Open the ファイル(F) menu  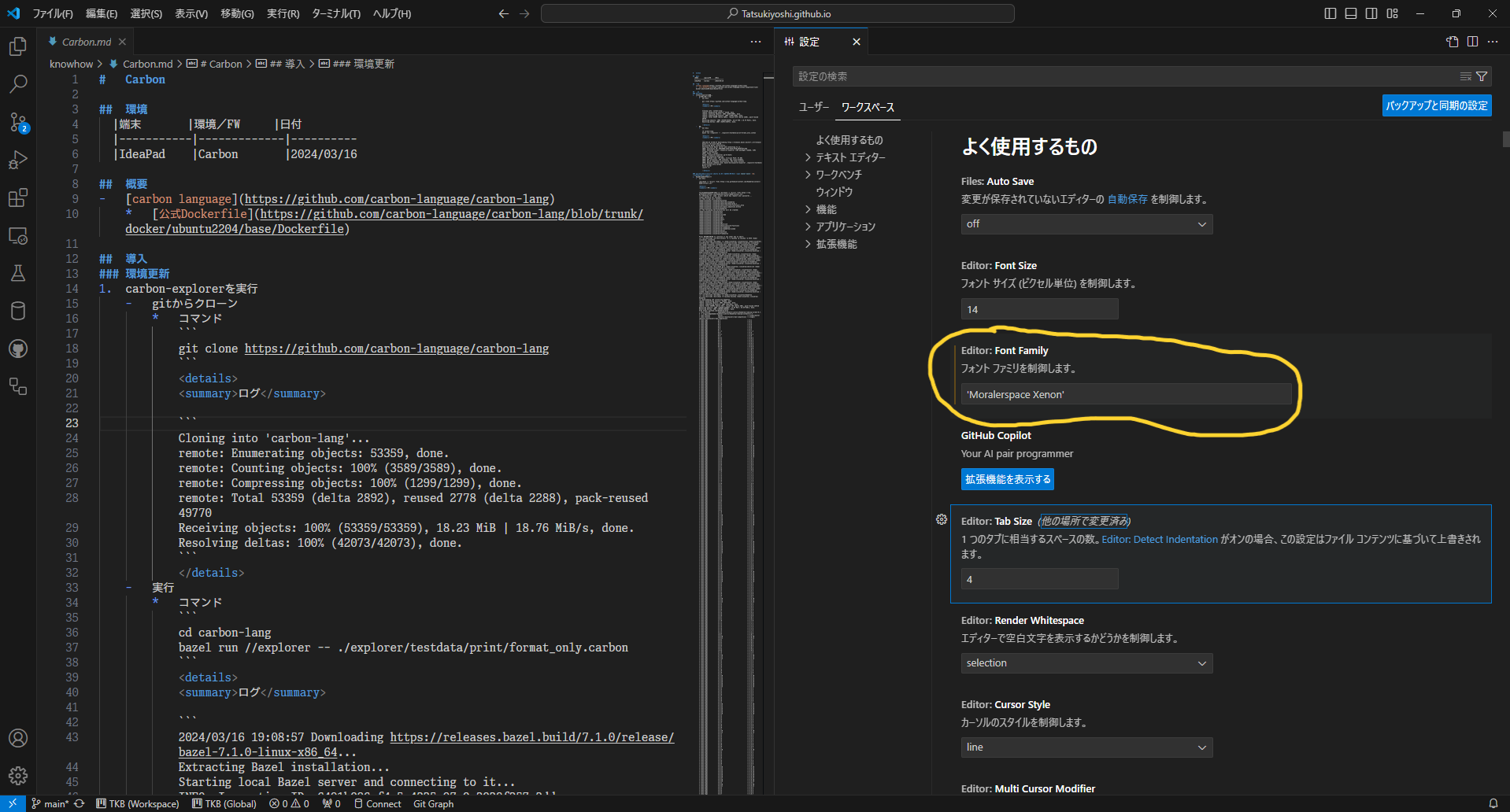point(52,13)
